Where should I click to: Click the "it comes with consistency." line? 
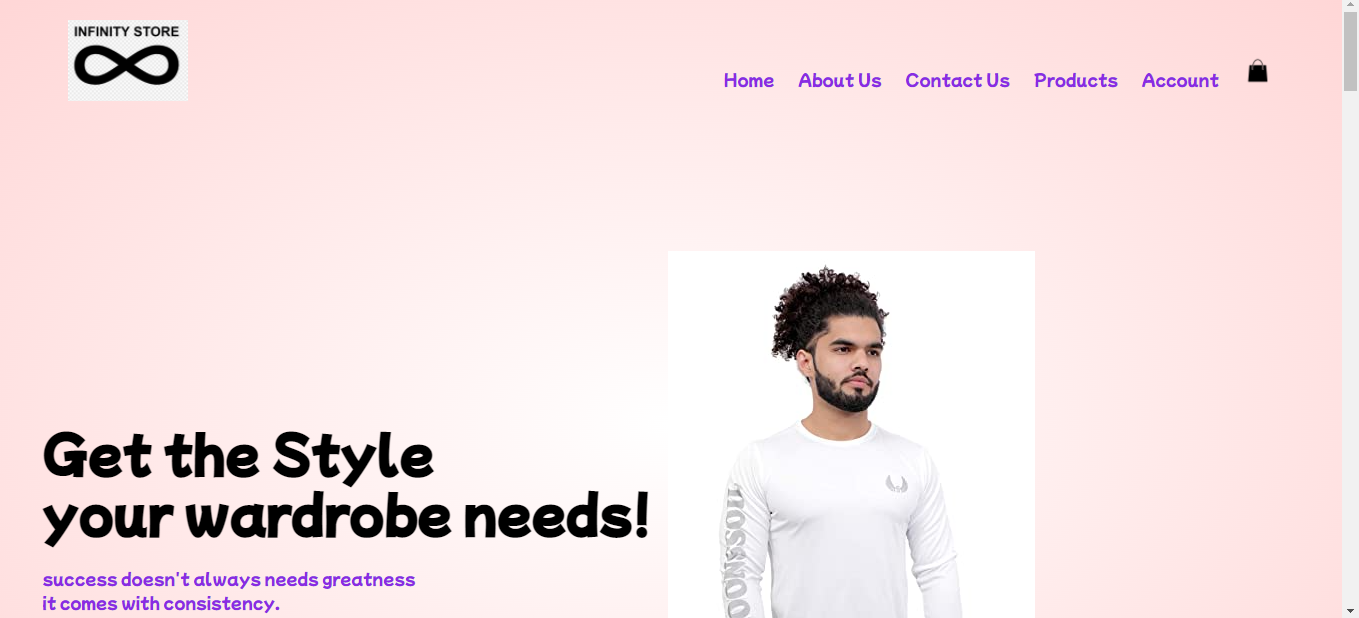pyautogui.click(x=161, y=604)
